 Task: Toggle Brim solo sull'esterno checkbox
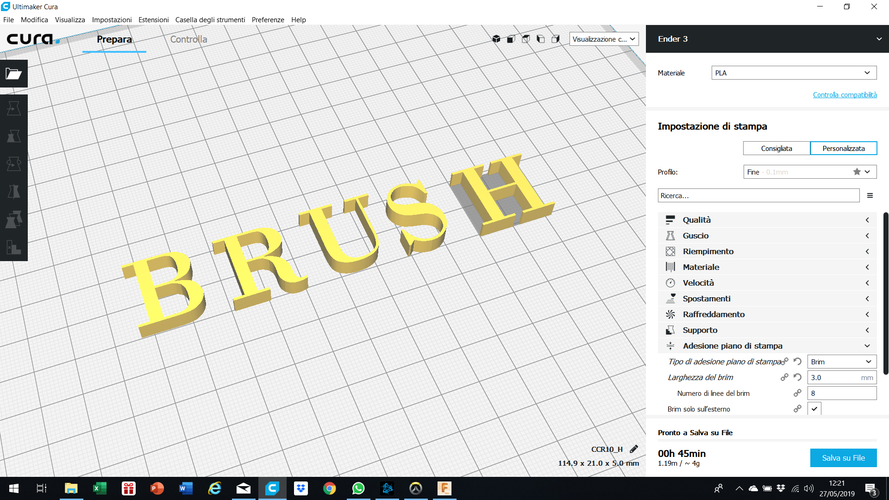[x=814, y=409]
